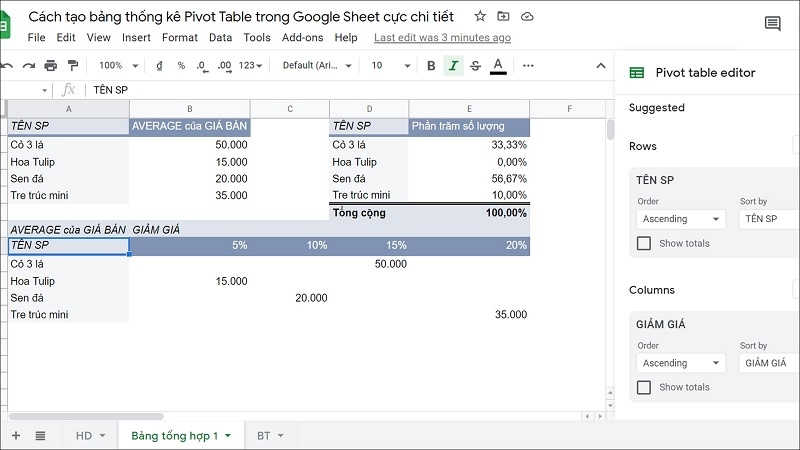Select cell with value 56,67%
This screenshot has width=800, height=450.
coord(469,179)
